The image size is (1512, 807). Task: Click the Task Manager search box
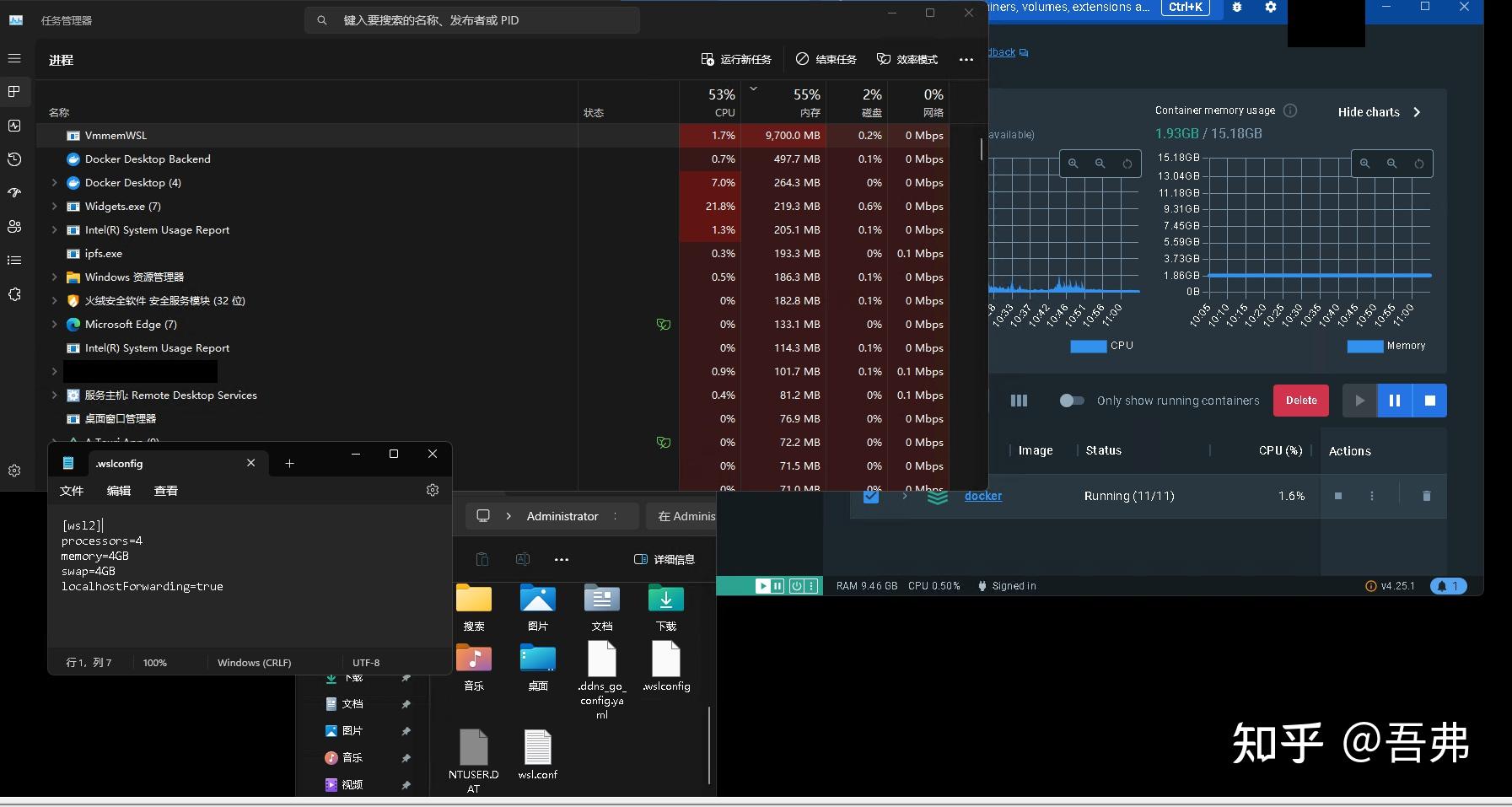pos(472,19)
